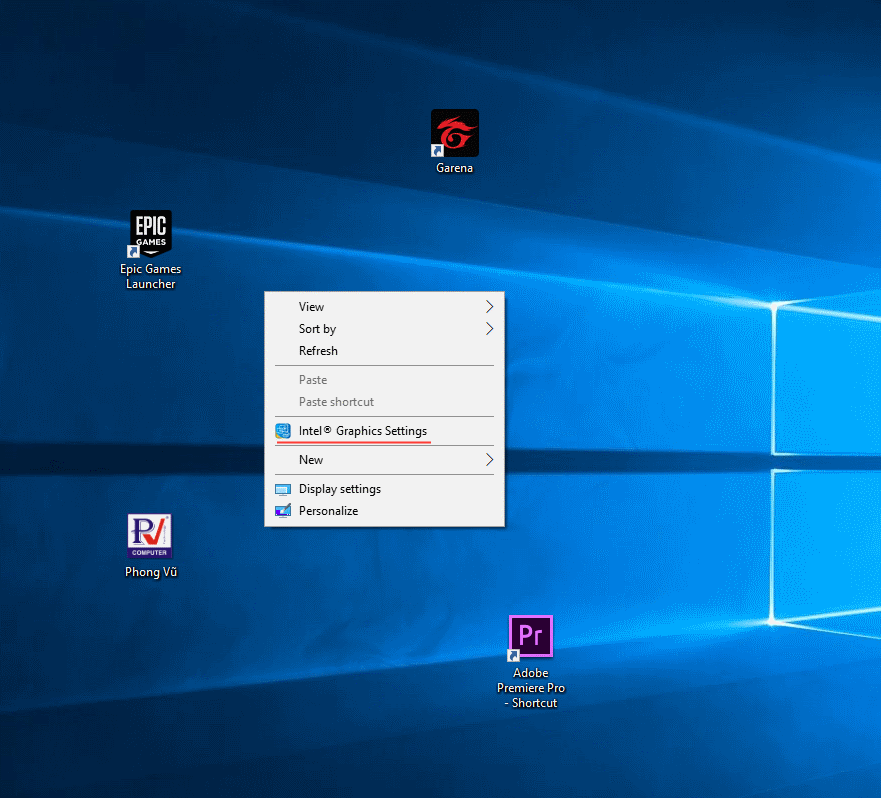
Task: Open Intel® Graphics Settings menu entry
Action: pyautogui.click(x=362, y=431)
